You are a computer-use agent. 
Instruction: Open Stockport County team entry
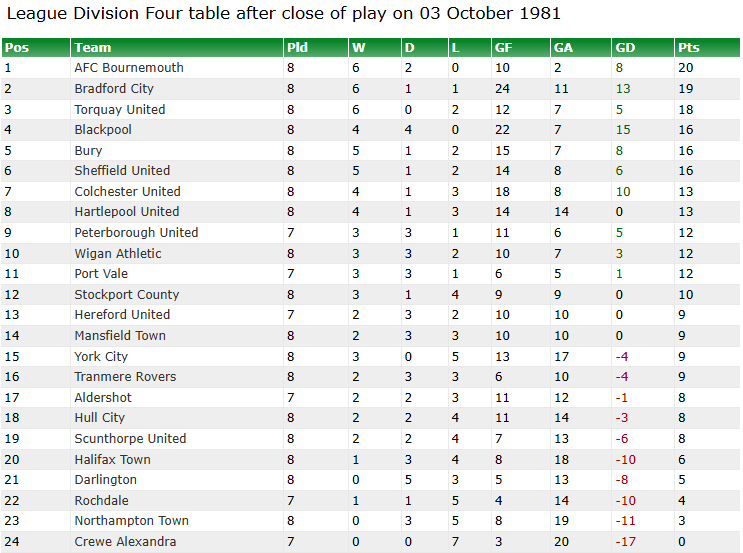tap(127, 295)
